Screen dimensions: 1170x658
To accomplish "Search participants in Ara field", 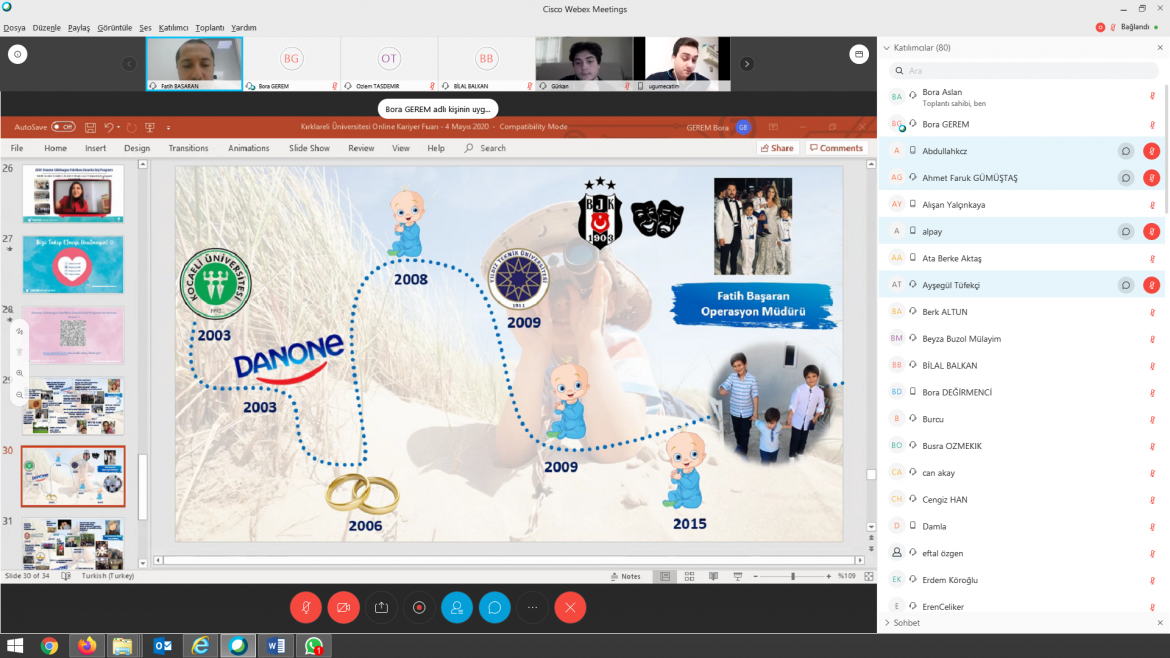I will tap(1023, 70).
